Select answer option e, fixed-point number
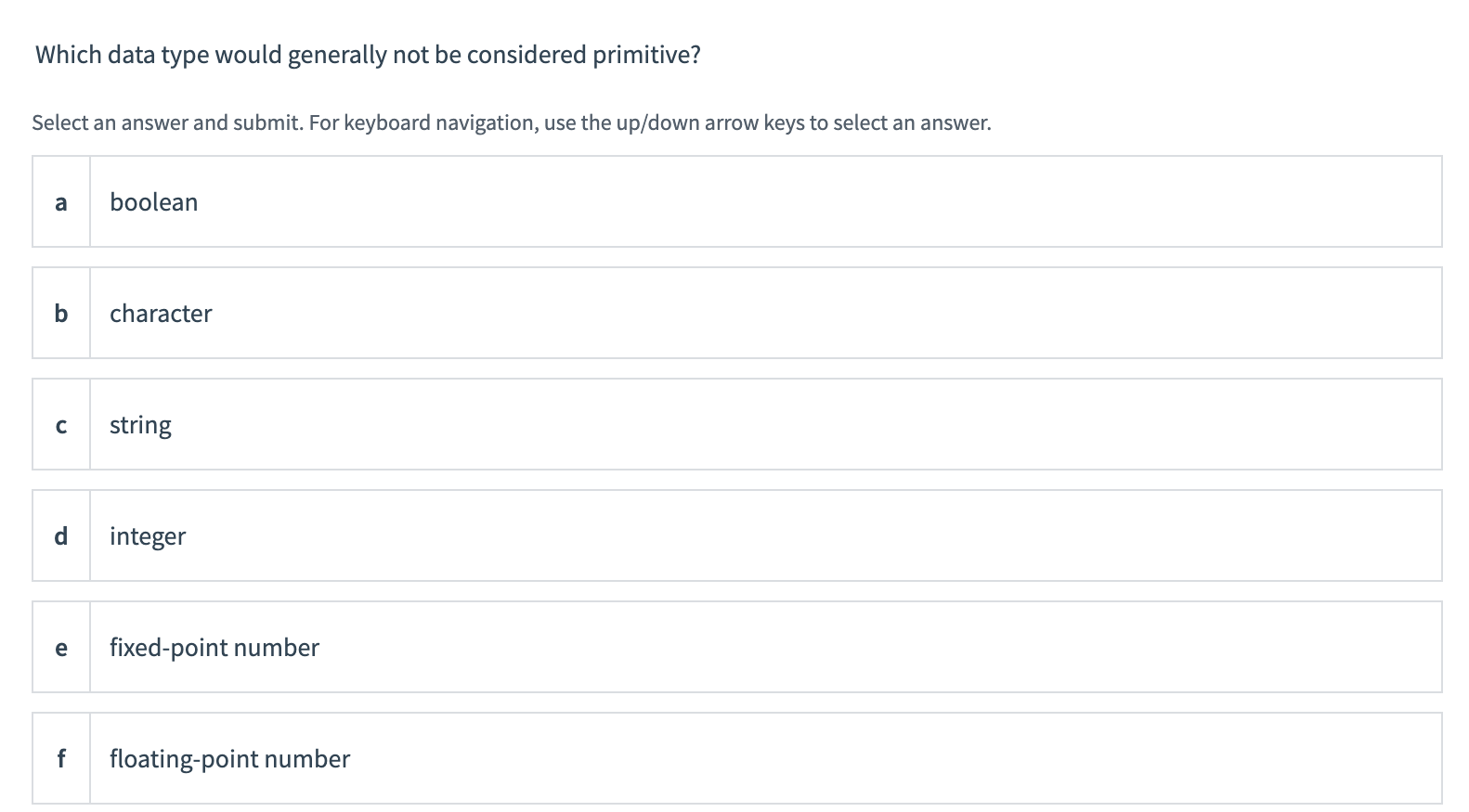The image size is (1469, 812). pos(734,647)
